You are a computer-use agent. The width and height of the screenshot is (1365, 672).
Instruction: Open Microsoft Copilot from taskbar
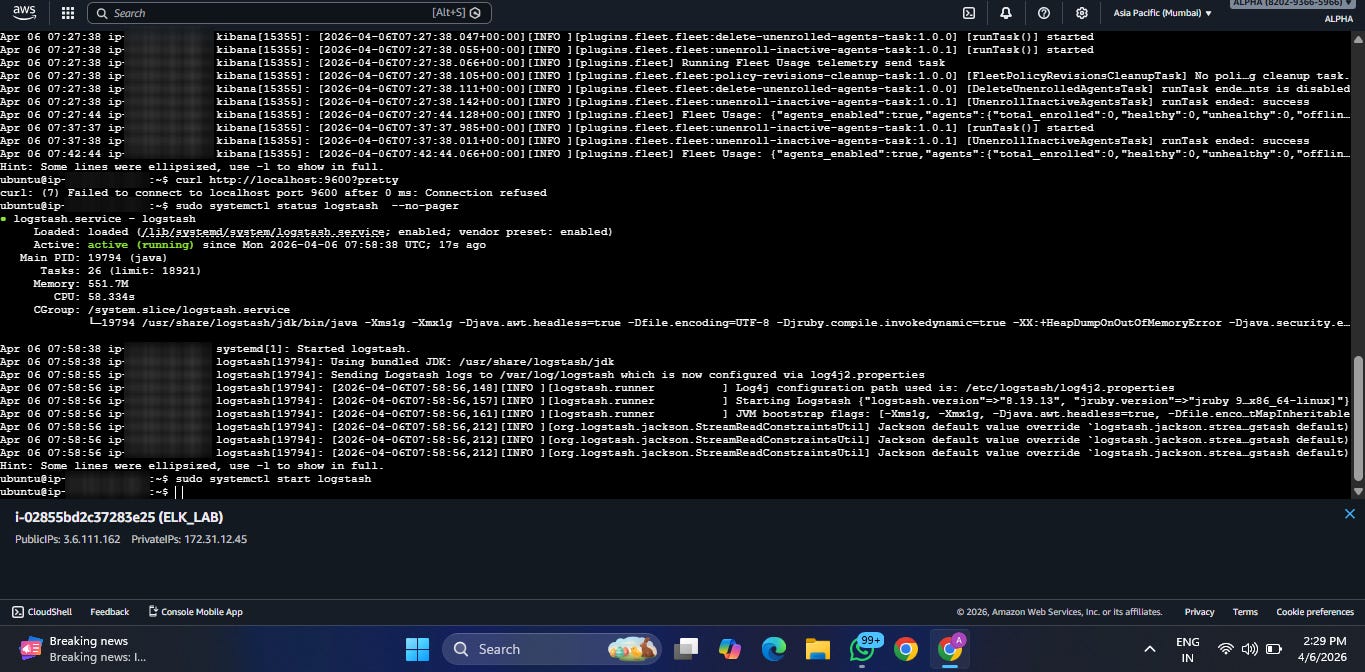(x=729, y=649)
